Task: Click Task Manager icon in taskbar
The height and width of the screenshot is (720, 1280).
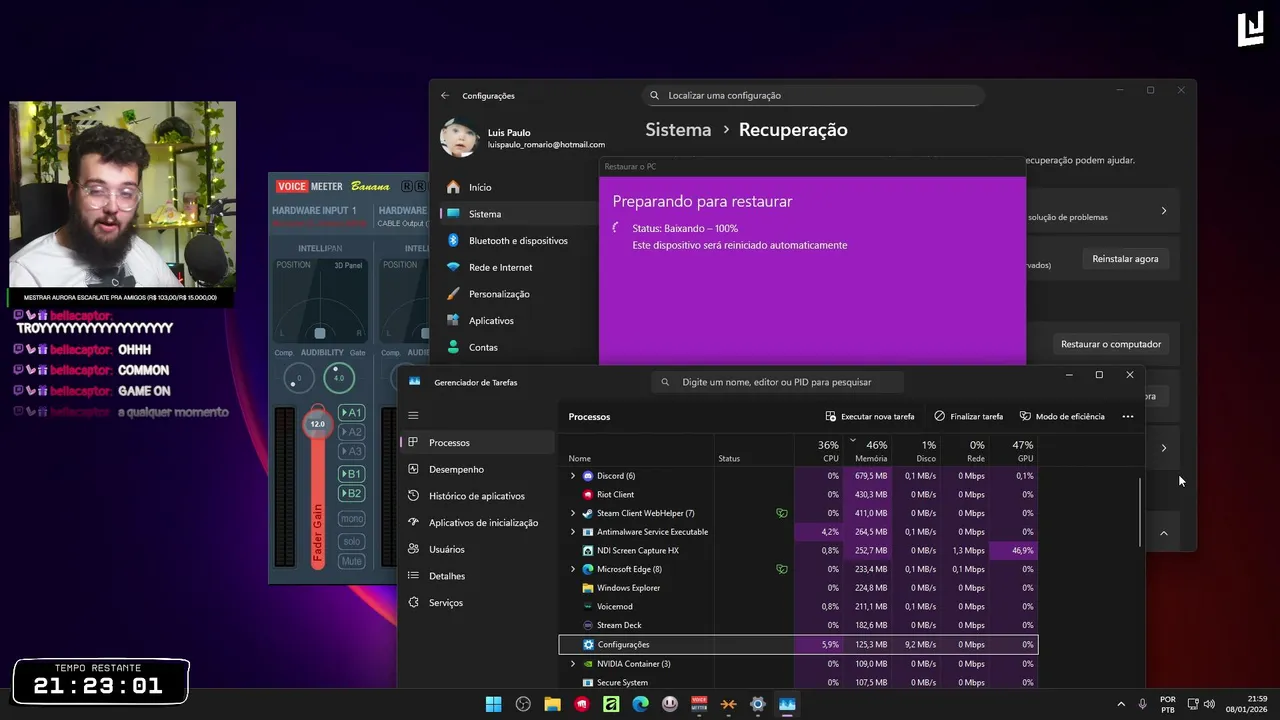Action: pos(787,704)
